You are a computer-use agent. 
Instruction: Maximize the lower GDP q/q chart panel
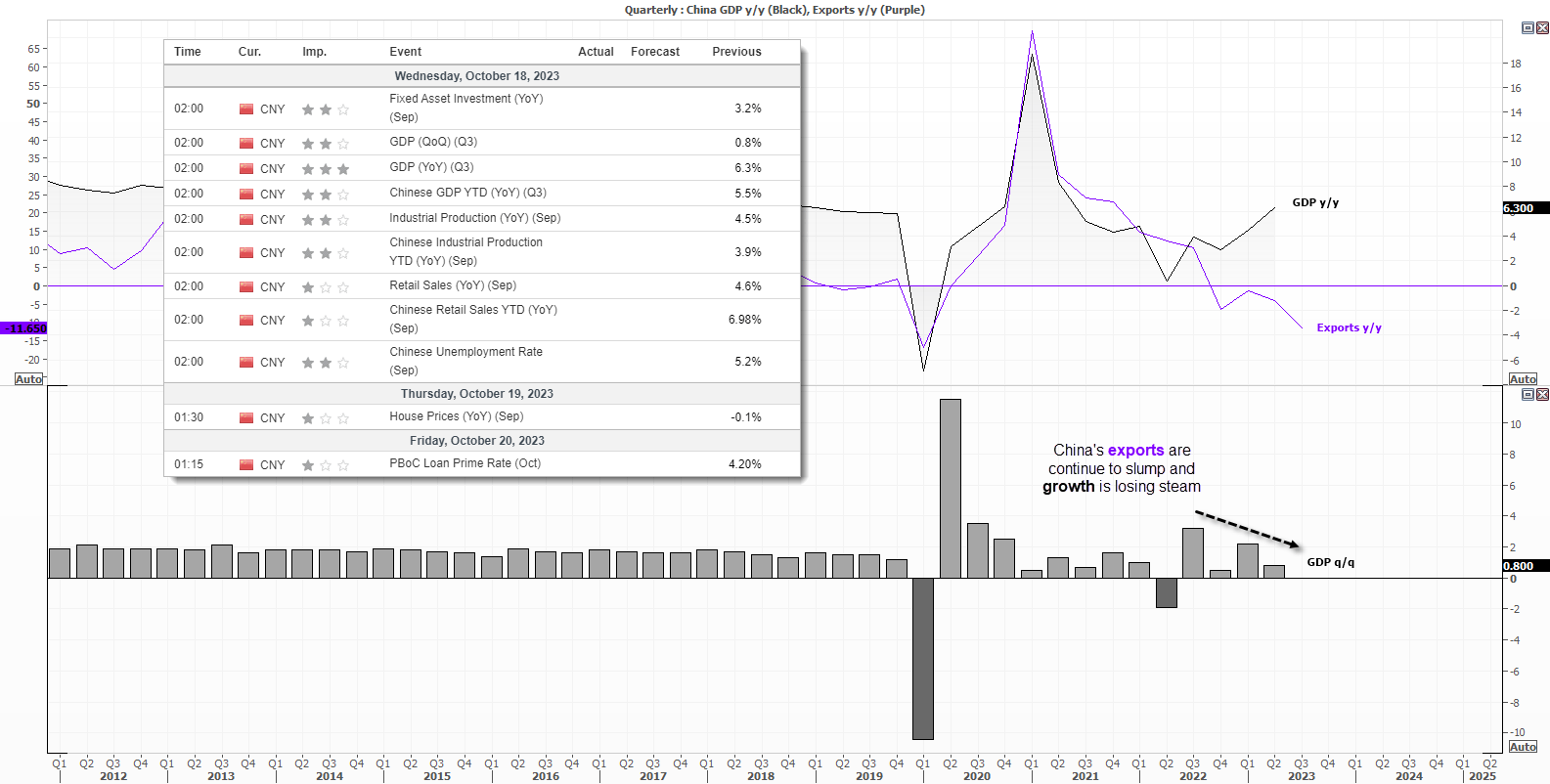tap(1528, 394)
